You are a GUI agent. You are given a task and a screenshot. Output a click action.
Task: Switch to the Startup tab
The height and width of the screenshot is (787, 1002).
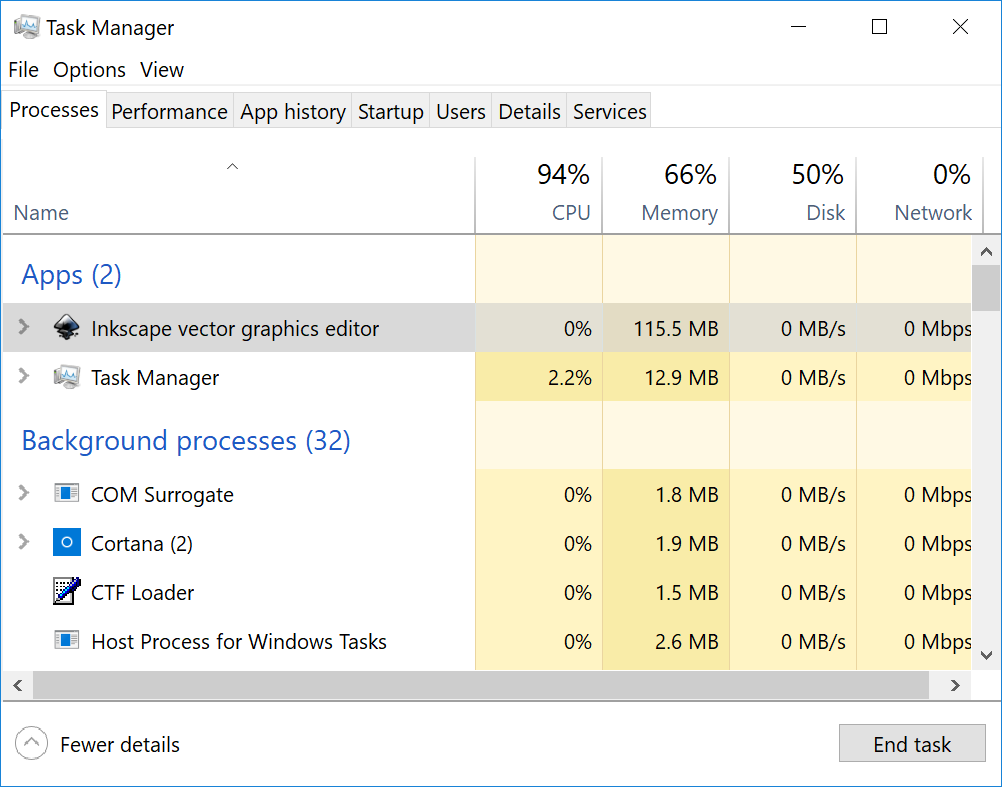[390, 111]
